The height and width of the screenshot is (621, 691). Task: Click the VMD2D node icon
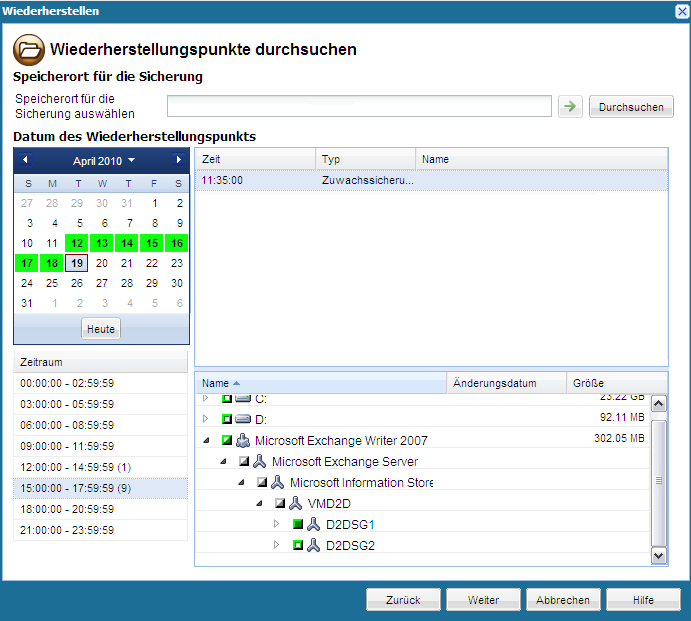pos(295,503)
